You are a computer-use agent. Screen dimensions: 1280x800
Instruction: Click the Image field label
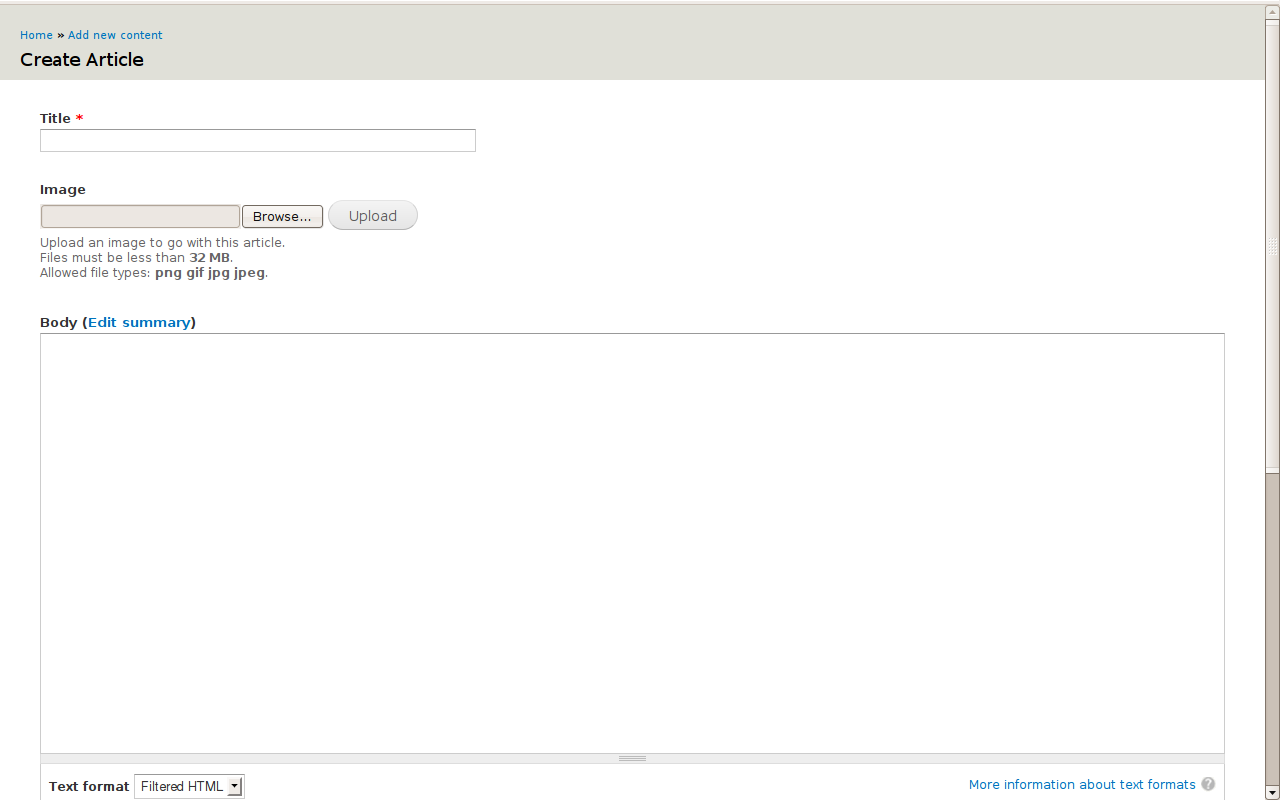62,189
